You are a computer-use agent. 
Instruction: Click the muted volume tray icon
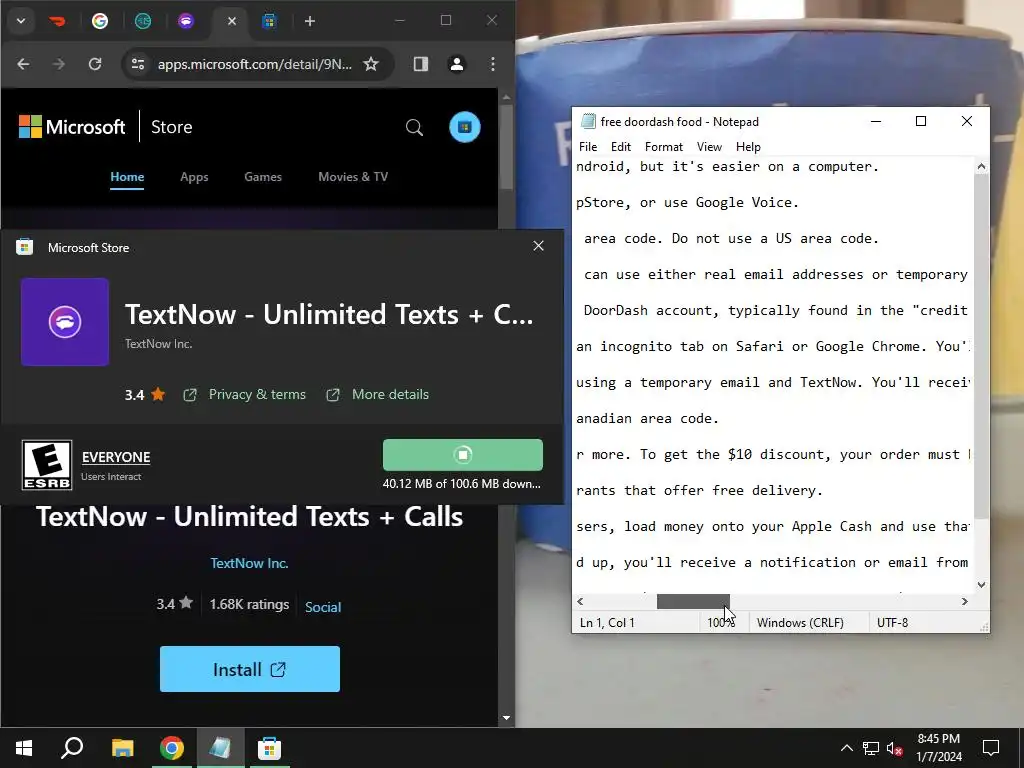tap(895, 749)
